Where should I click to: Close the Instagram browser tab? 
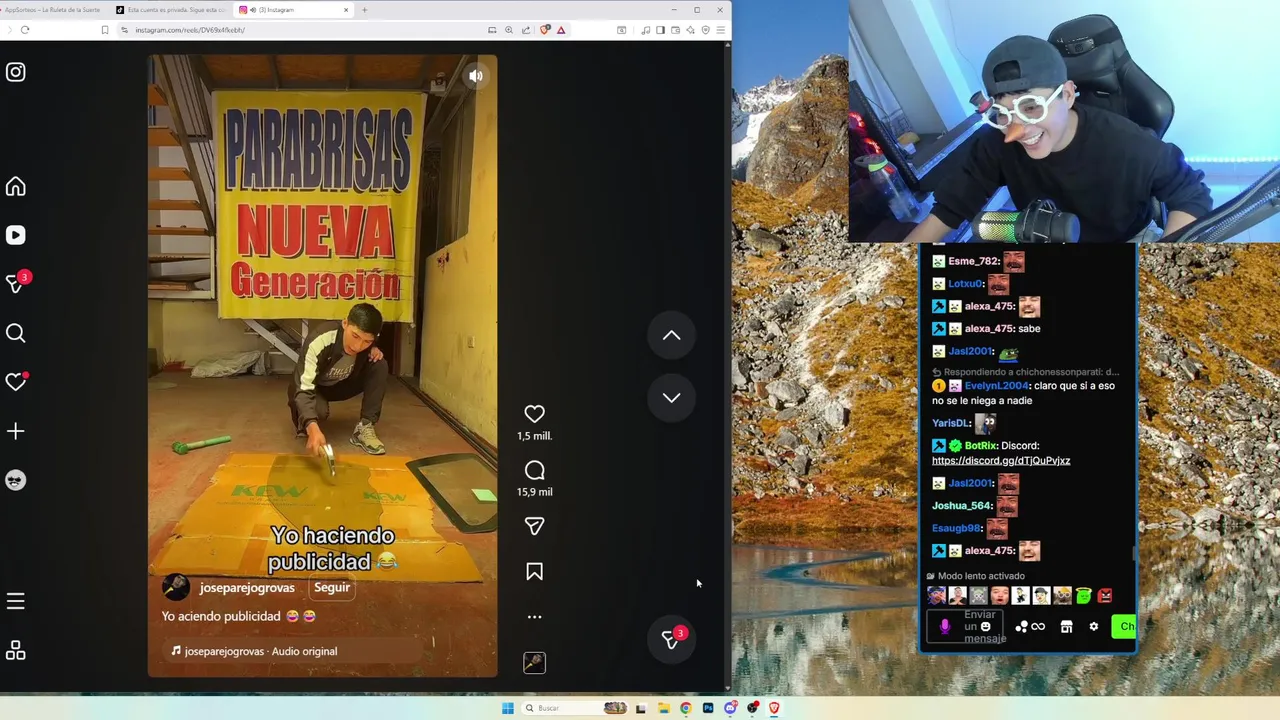point(346,10)
